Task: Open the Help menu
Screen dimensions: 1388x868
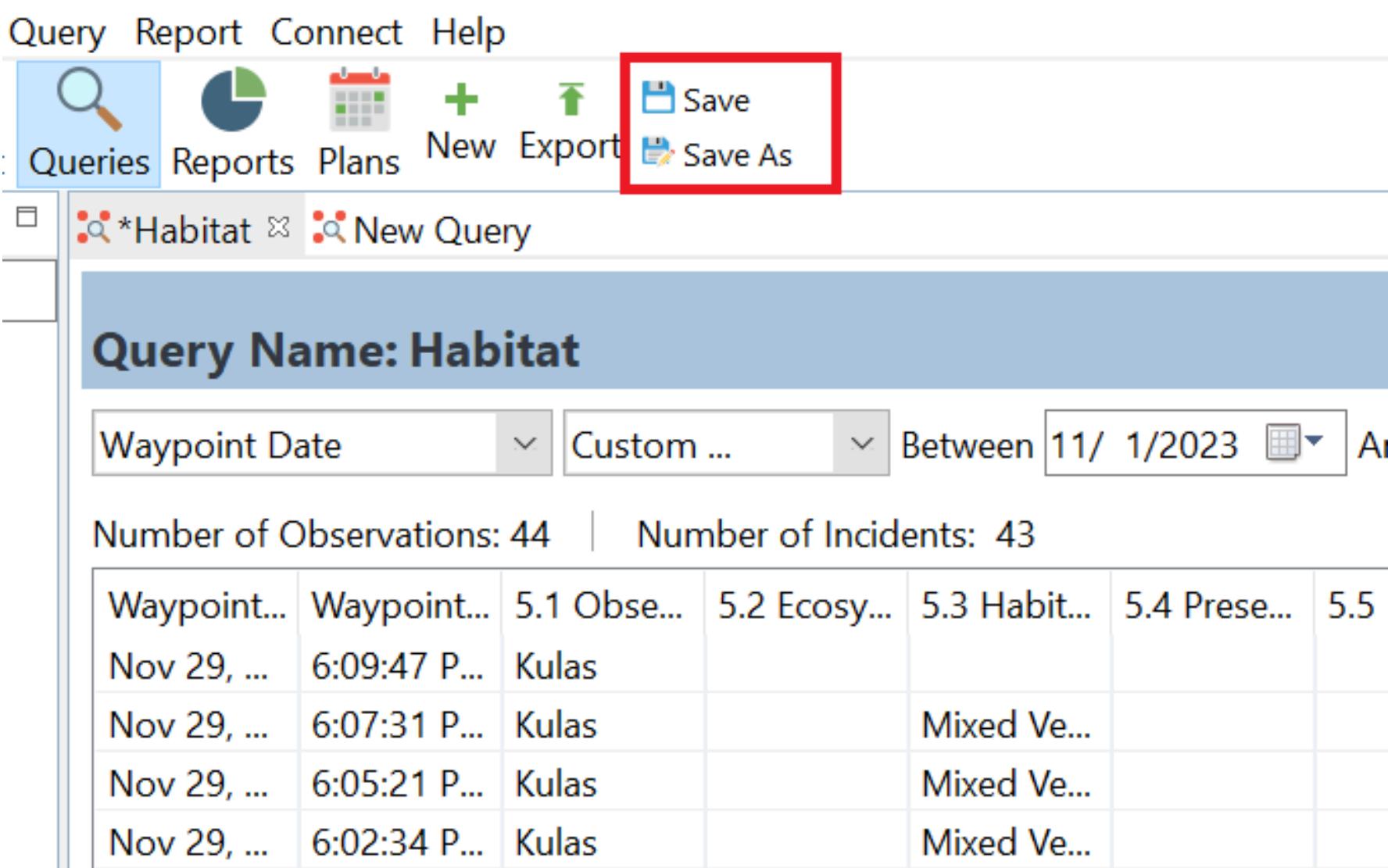Action: point(468,33)
